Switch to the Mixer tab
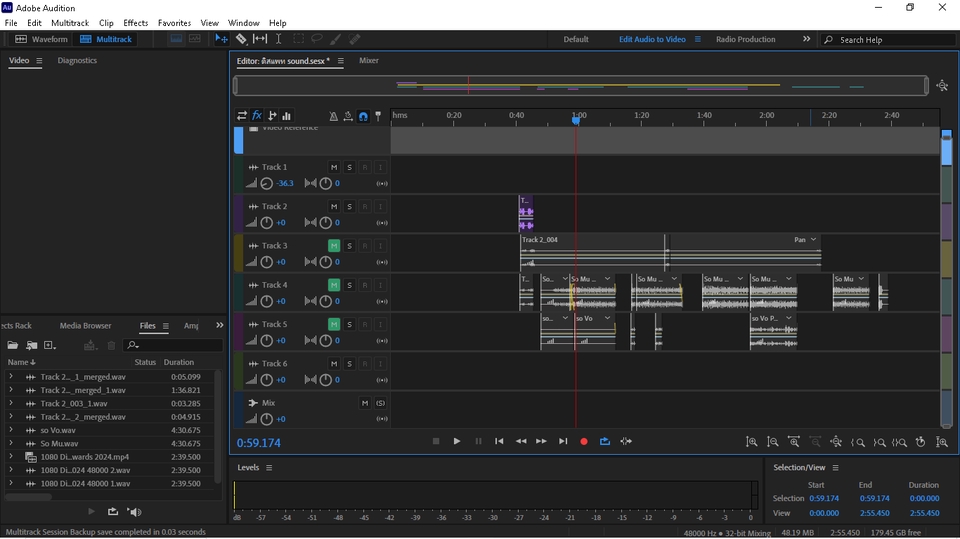The image size is (960, 539). click(x=369, y=61)
